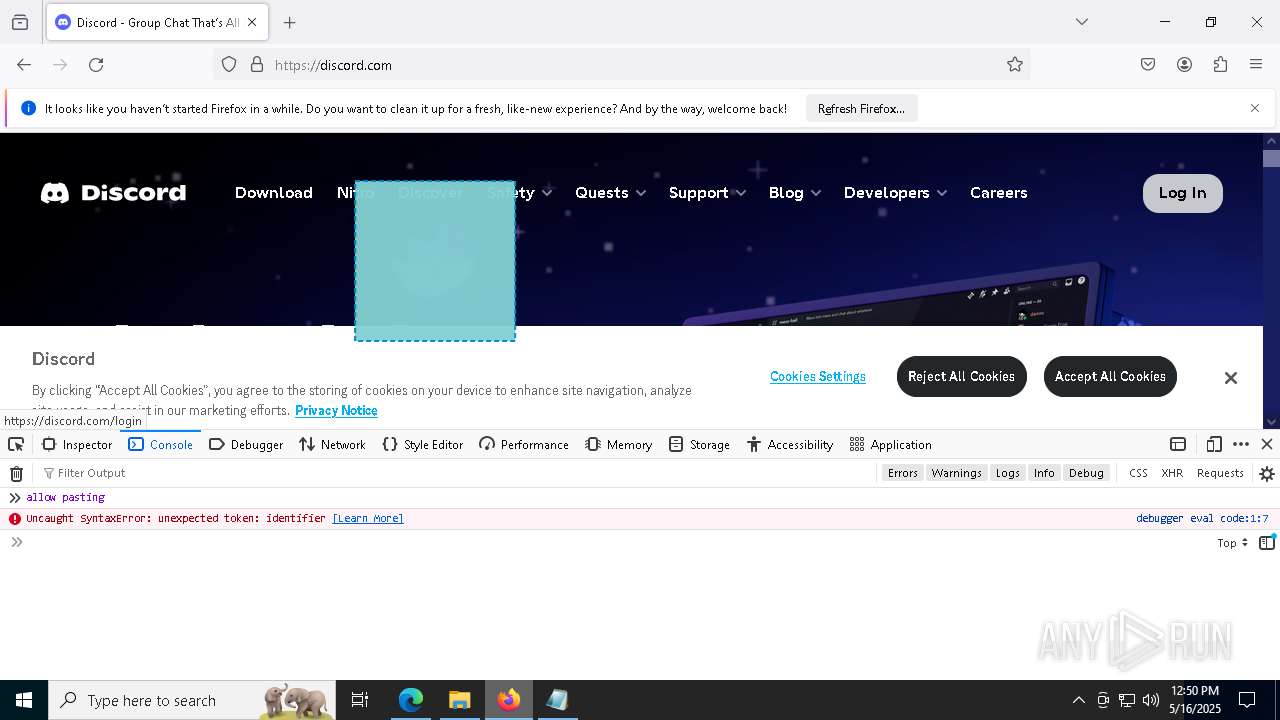Switch to the Debugger tab
This screenshot has height=720, width=1280.
point(246,445)
